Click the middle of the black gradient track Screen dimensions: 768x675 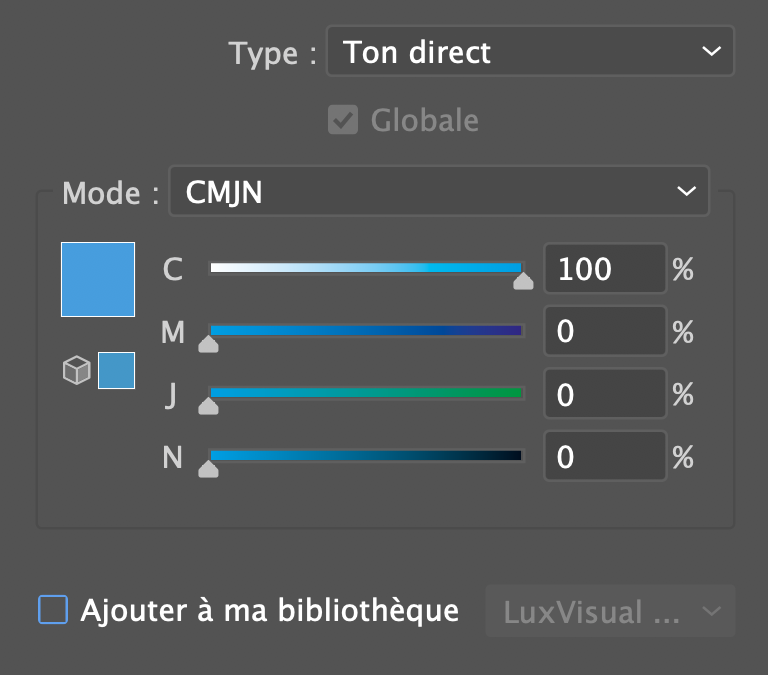(x=366, y=455)
